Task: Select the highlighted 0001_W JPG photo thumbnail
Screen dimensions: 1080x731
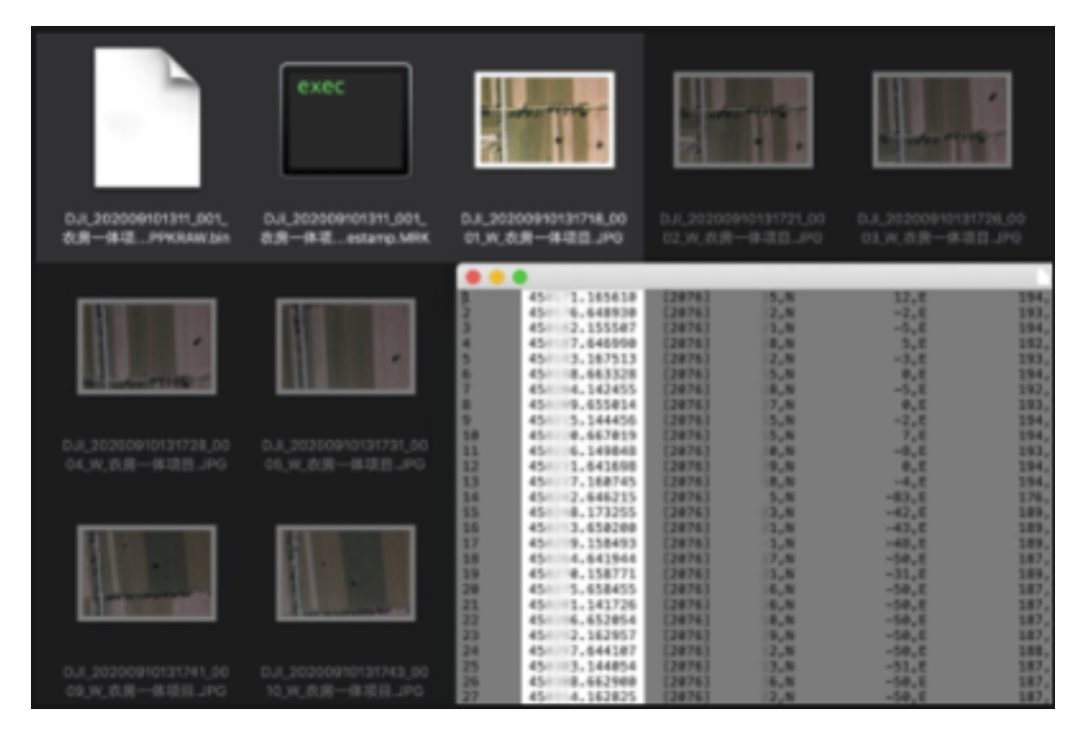Action: point(544,120)
